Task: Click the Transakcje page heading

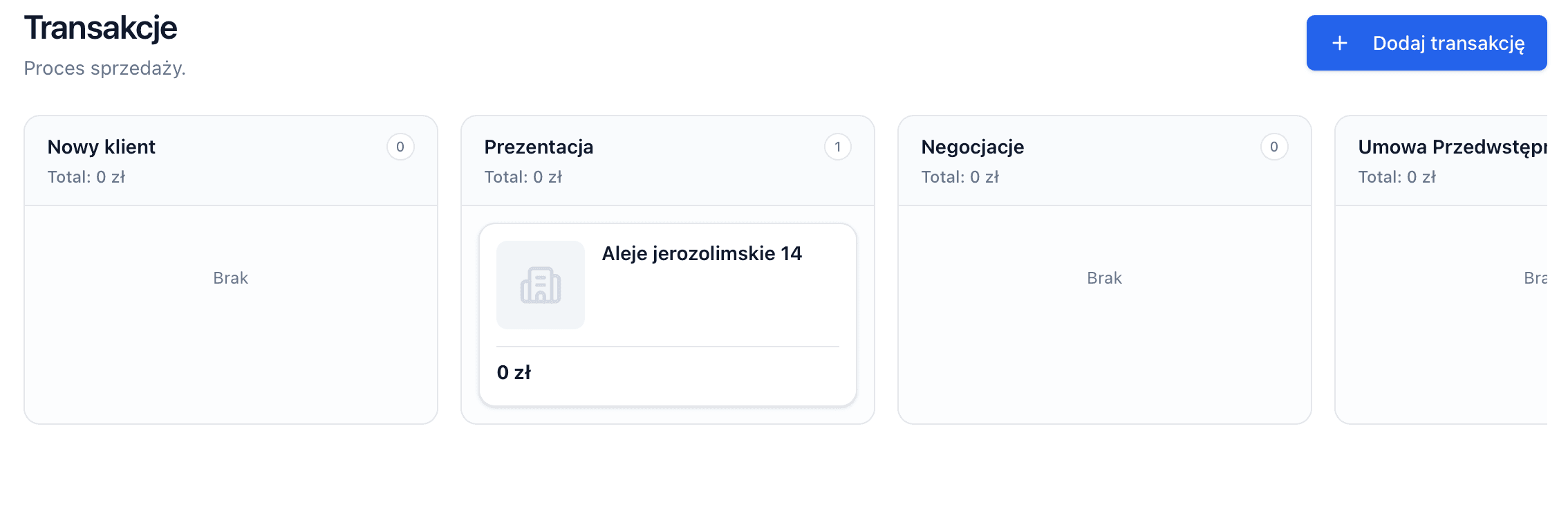Action: click(x=101, y=28)
